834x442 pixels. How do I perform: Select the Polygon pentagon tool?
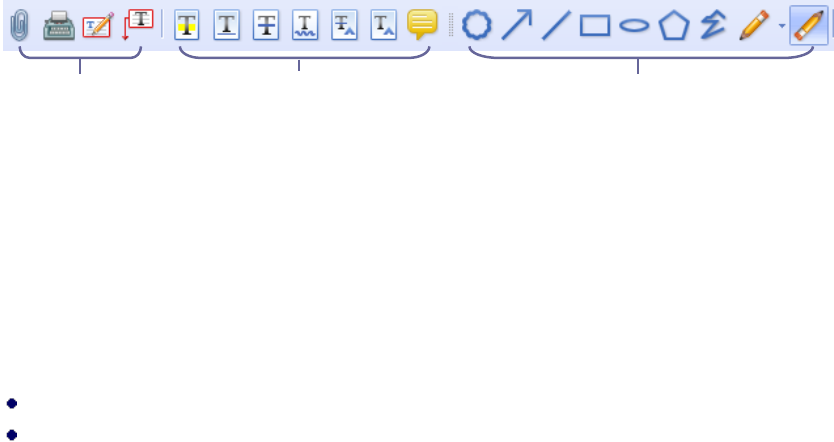674,26
